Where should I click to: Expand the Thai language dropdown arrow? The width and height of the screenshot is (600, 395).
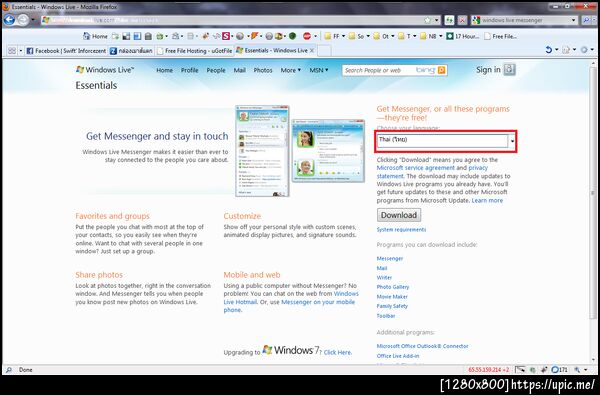click(512, 141)
